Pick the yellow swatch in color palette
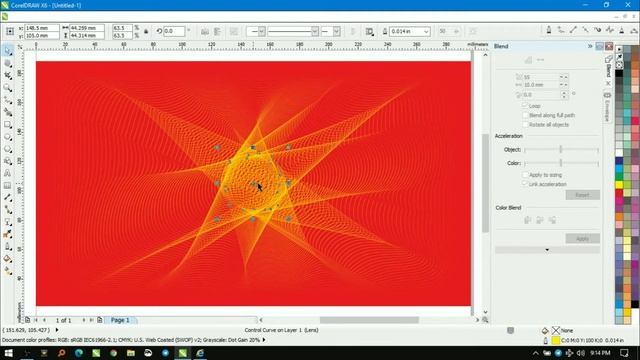Image resolution: width=640 pixels, height=360 pixels. click(x=619, y=185)
